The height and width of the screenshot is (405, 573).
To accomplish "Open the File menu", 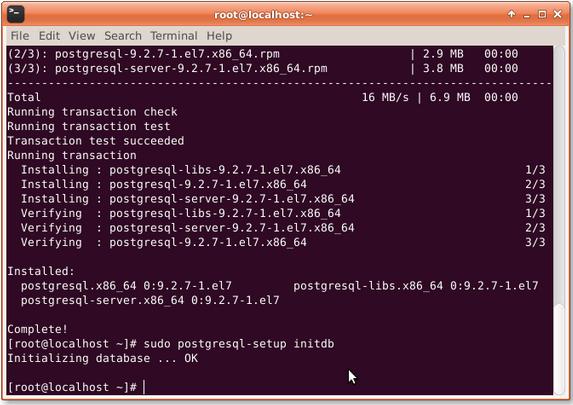I will tap(20, 36).
